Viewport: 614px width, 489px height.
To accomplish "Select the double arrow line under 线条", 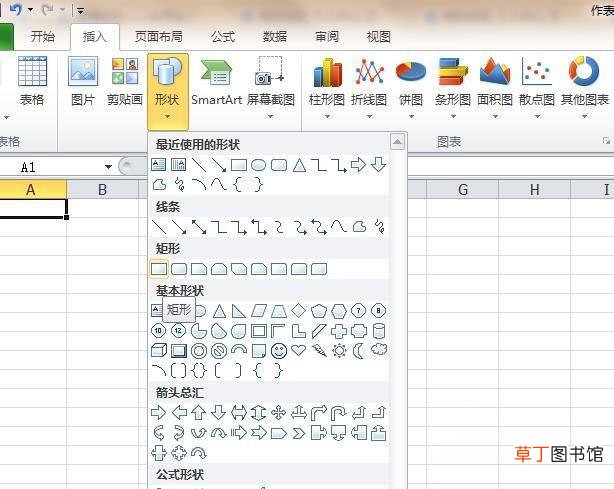I will (199, 227).
